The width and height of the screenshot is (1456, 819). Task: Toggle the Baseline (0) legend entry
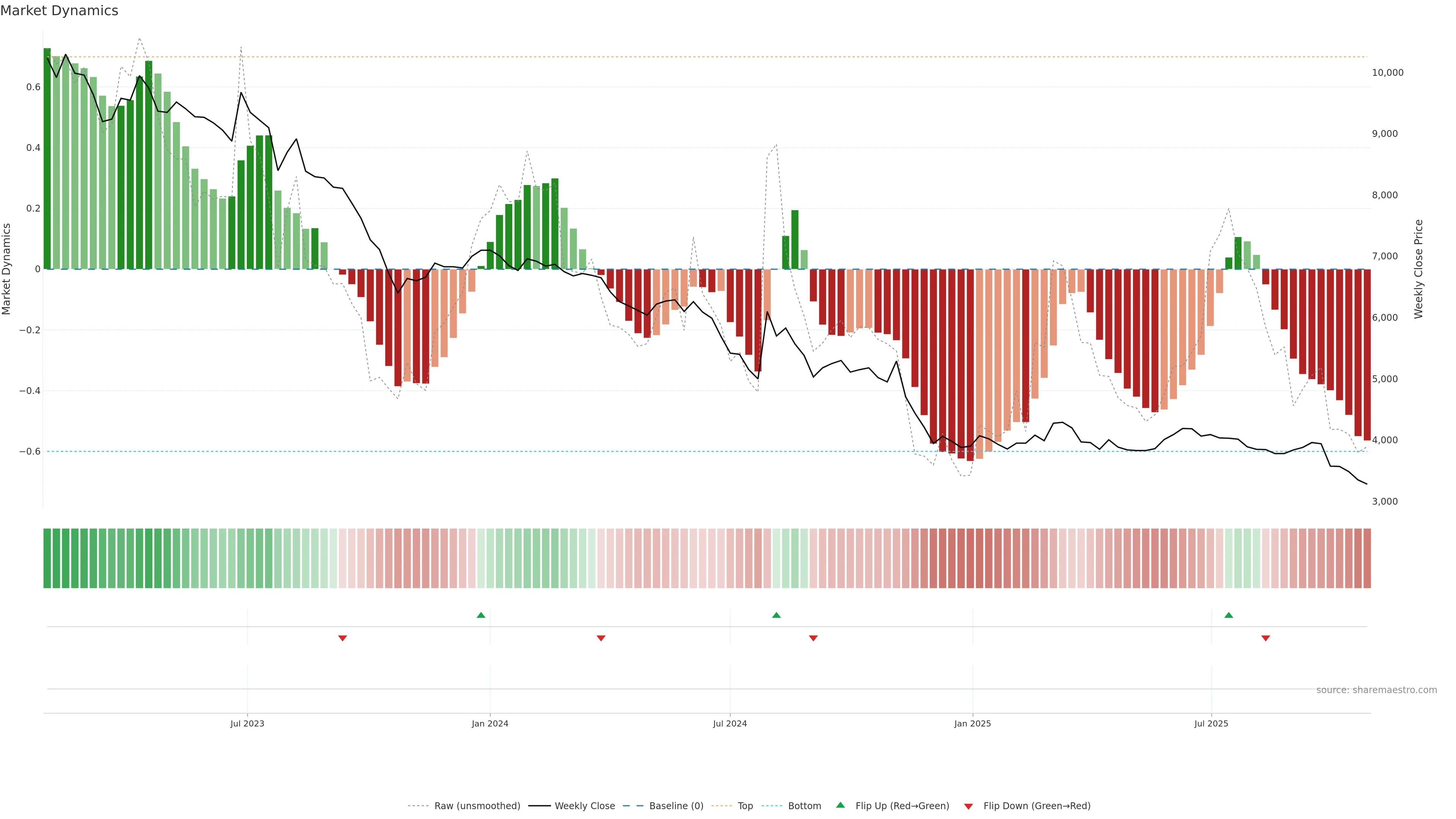(x=676, y=806)
